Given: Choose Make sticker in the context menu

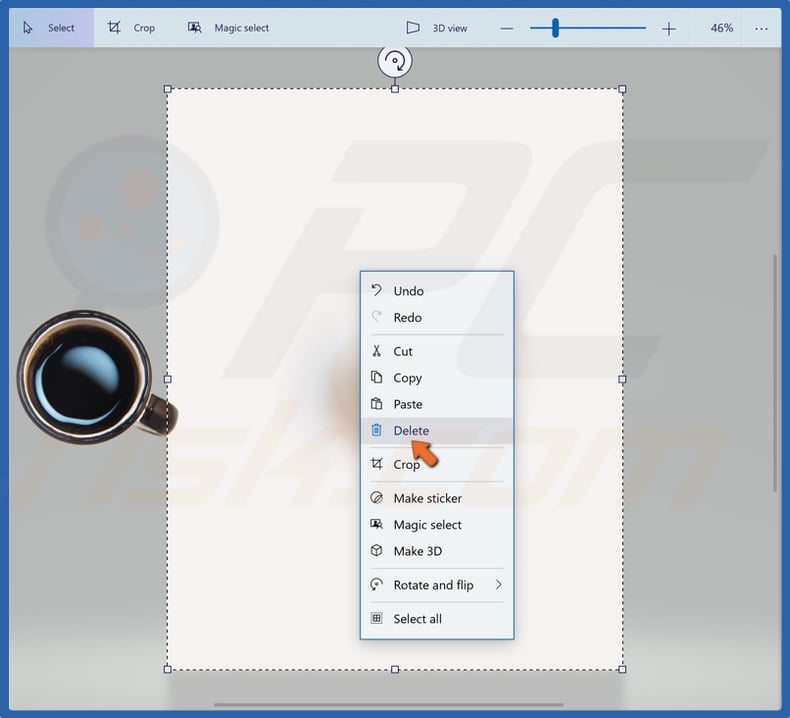Looking at the screenshot, I should [x=437, y=498].
